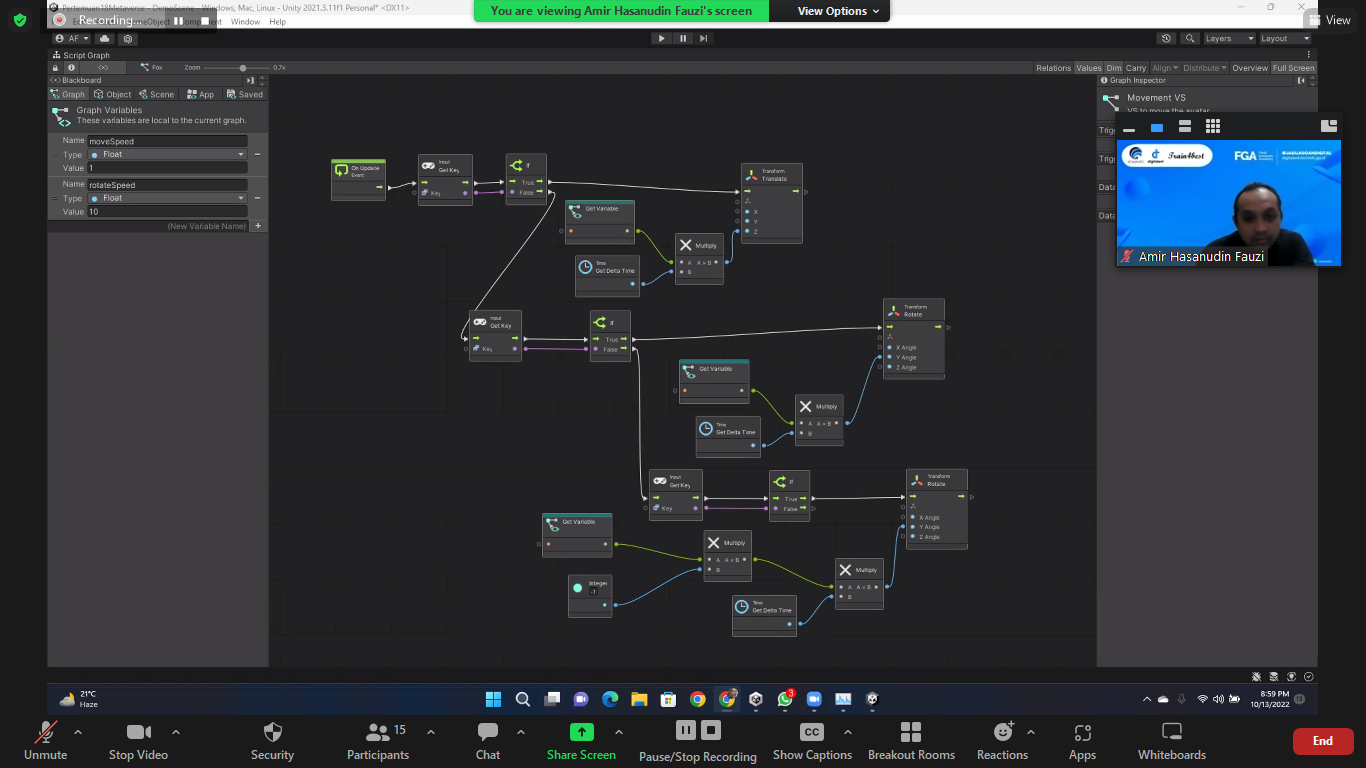
Task: Toggle the Values display option
Action: [x=1088, y=68]
